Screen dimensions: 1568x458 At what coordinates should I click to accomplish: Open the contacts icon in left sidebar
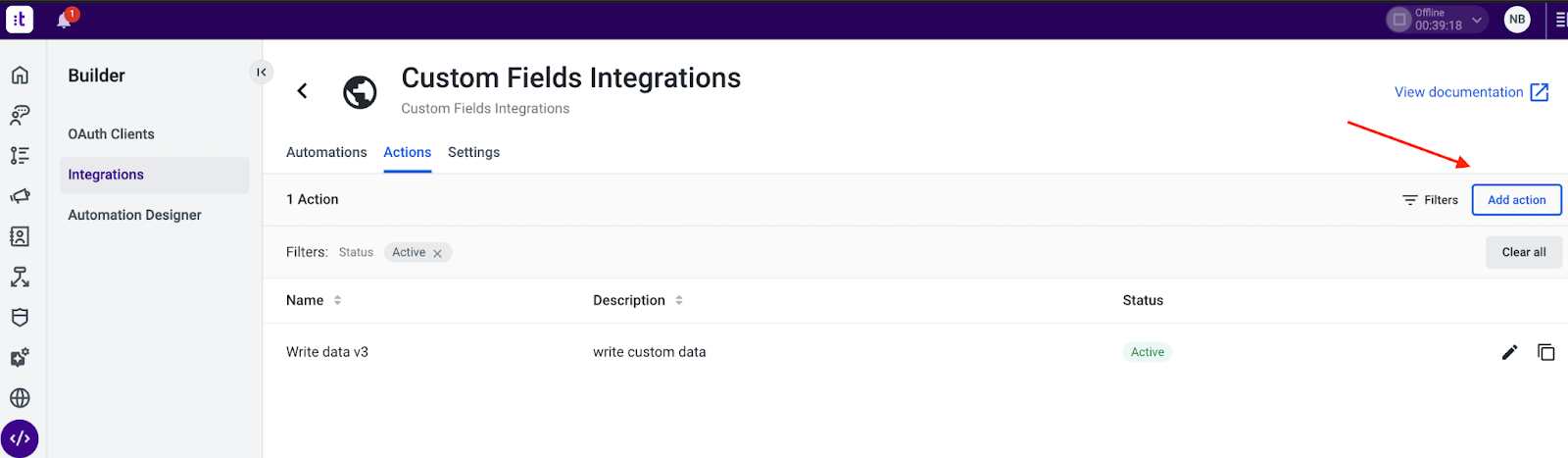pos(20,236)
